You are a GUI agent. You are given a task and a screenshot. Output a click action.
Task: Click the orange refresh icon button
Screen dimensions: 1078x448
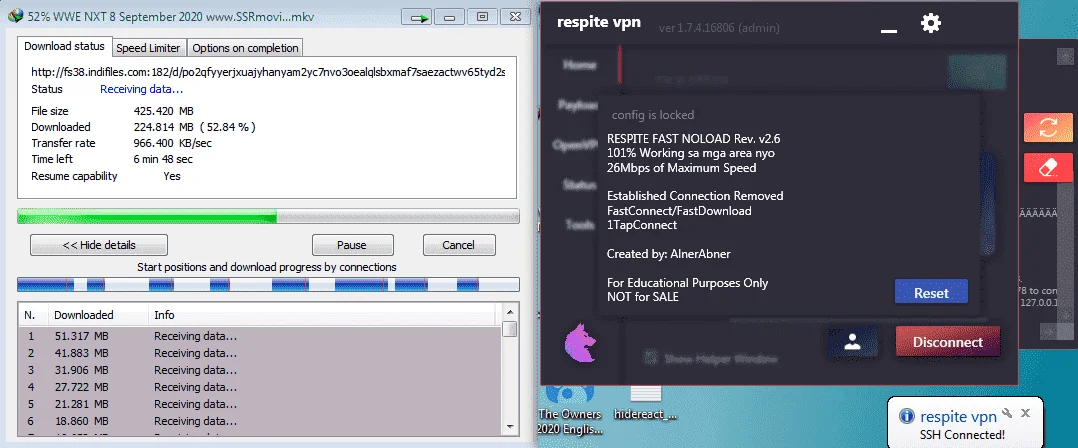[1048, 128]
